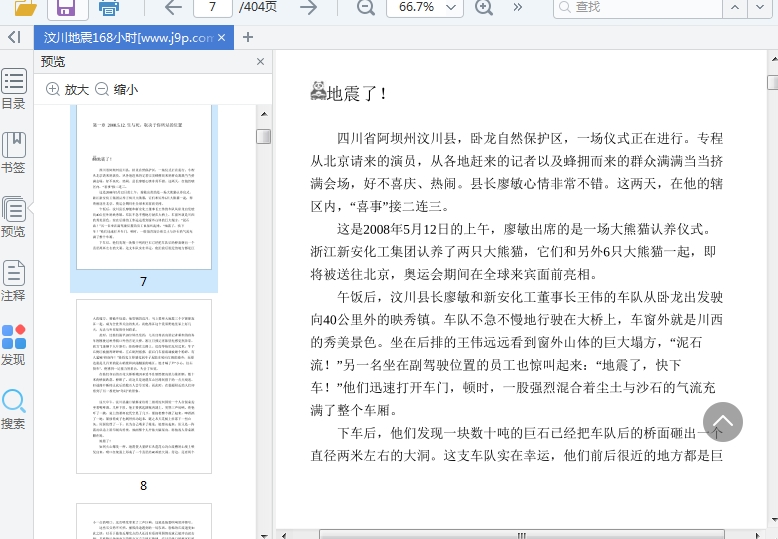This screenshot has width=778, height=539.
Task: Open the 注释 (annotations) sidebar panel
Action: (14, 281)
